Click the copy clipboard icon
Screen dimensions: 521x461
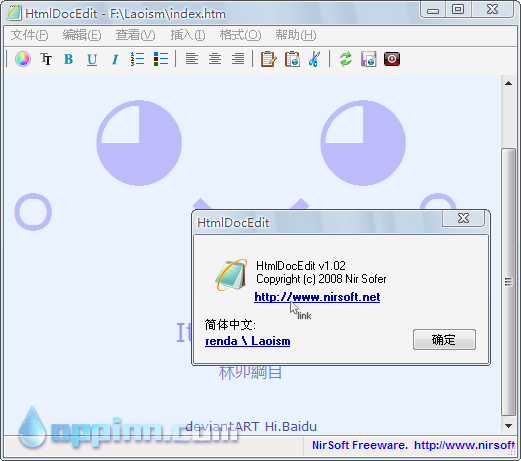coord(269,59)
